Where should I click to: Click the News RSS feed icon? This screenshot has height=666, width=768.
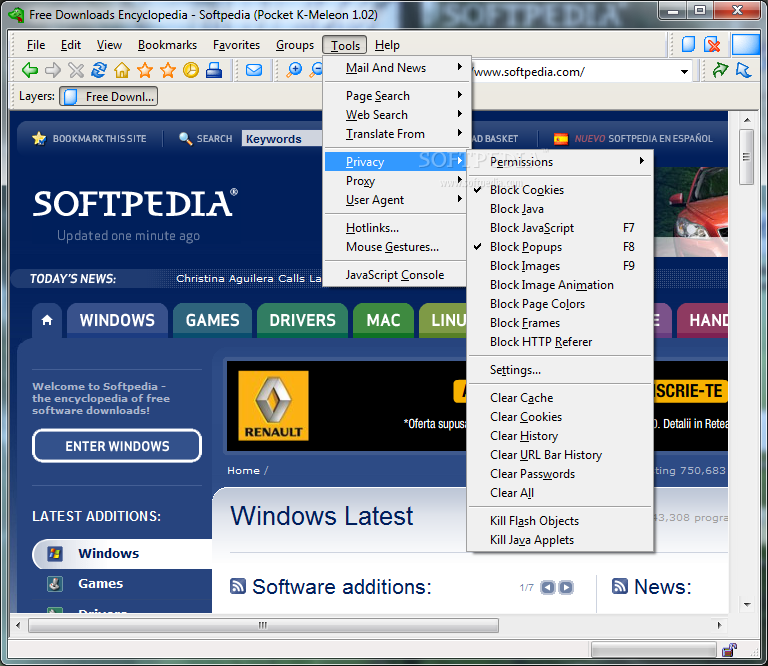click(620, 586)
